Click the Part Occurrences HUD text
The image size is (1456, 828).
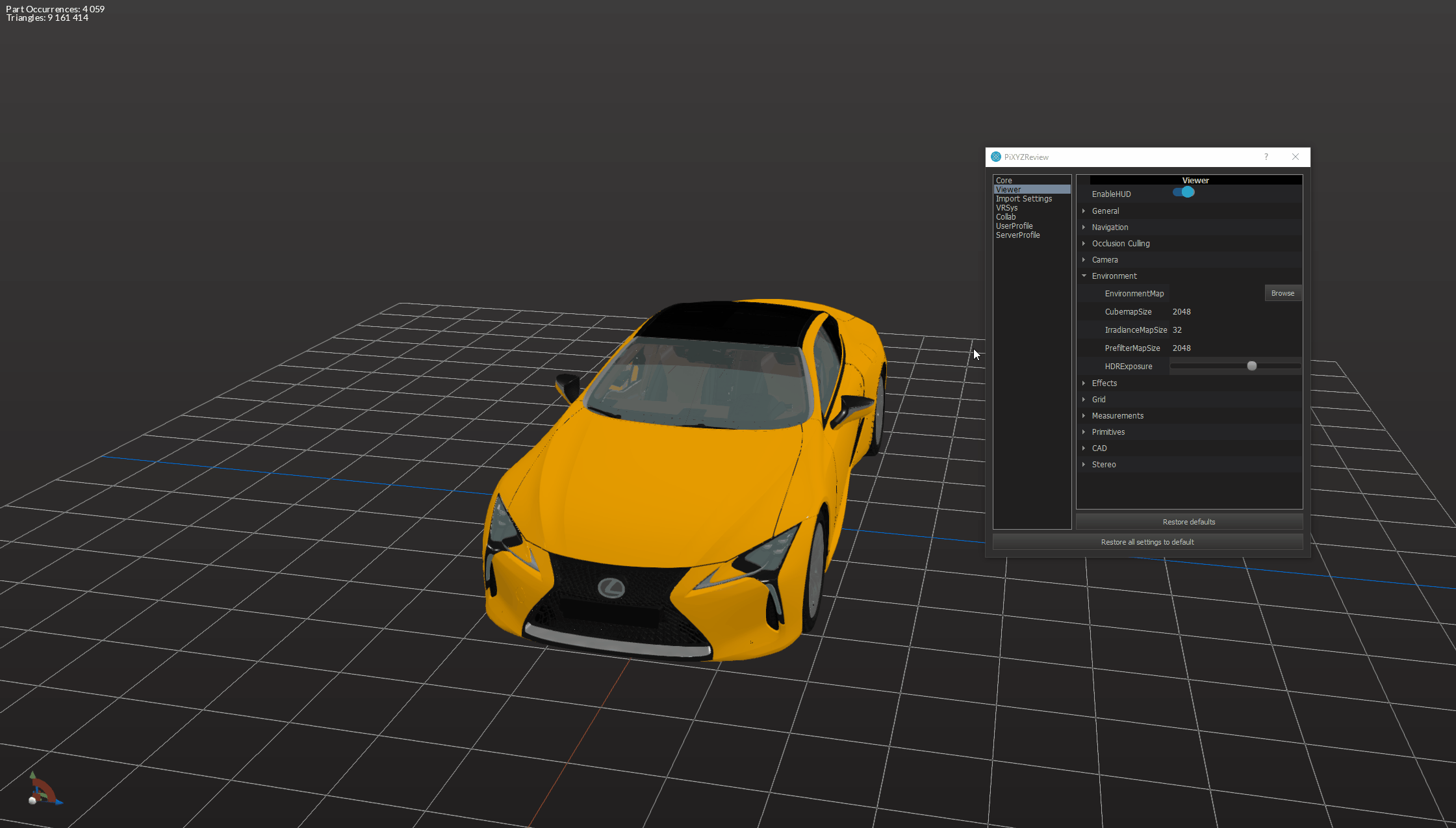[55, 9]
